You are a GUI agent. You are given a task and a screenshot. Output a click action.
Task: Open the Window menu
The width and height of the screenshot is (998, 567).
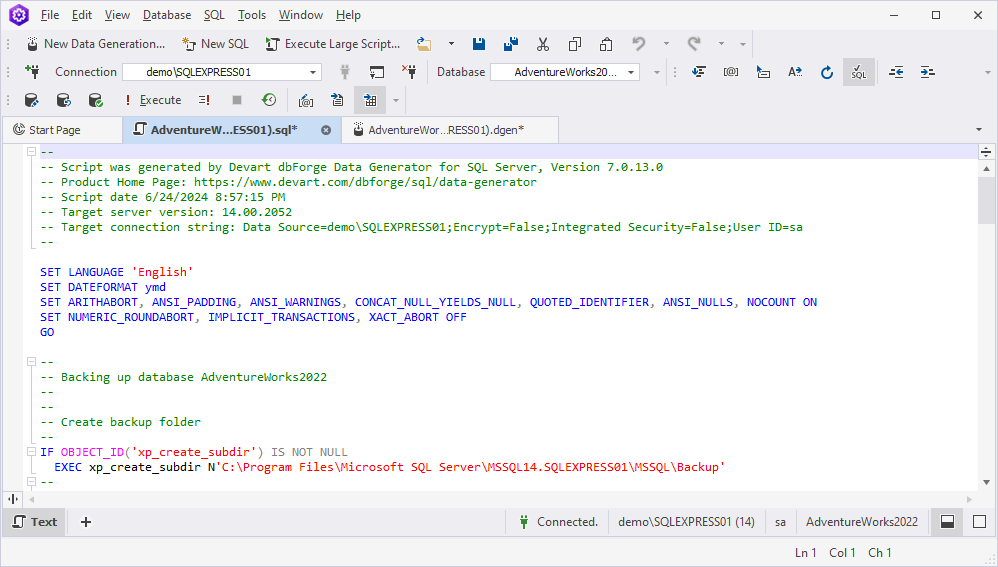click(x=300, y=15)
